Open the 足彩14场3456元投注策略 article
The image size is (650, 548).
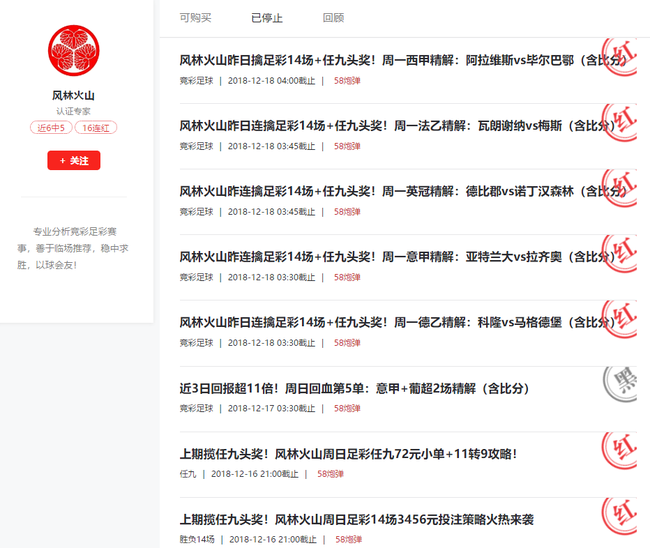click(x=357, y=519)
